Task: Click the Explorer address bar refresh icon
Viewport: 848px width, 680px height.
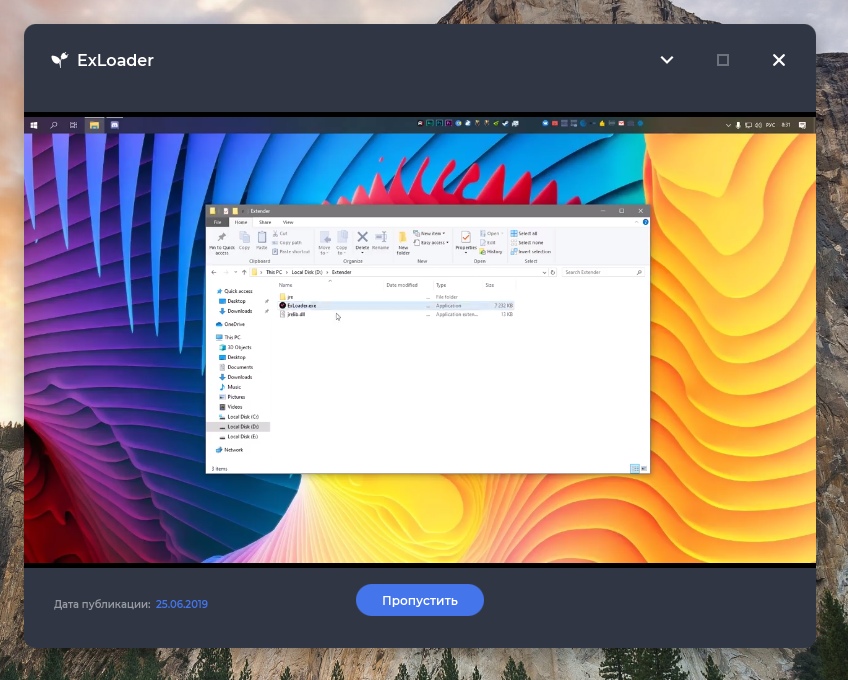Action: (x=553, y=272)
